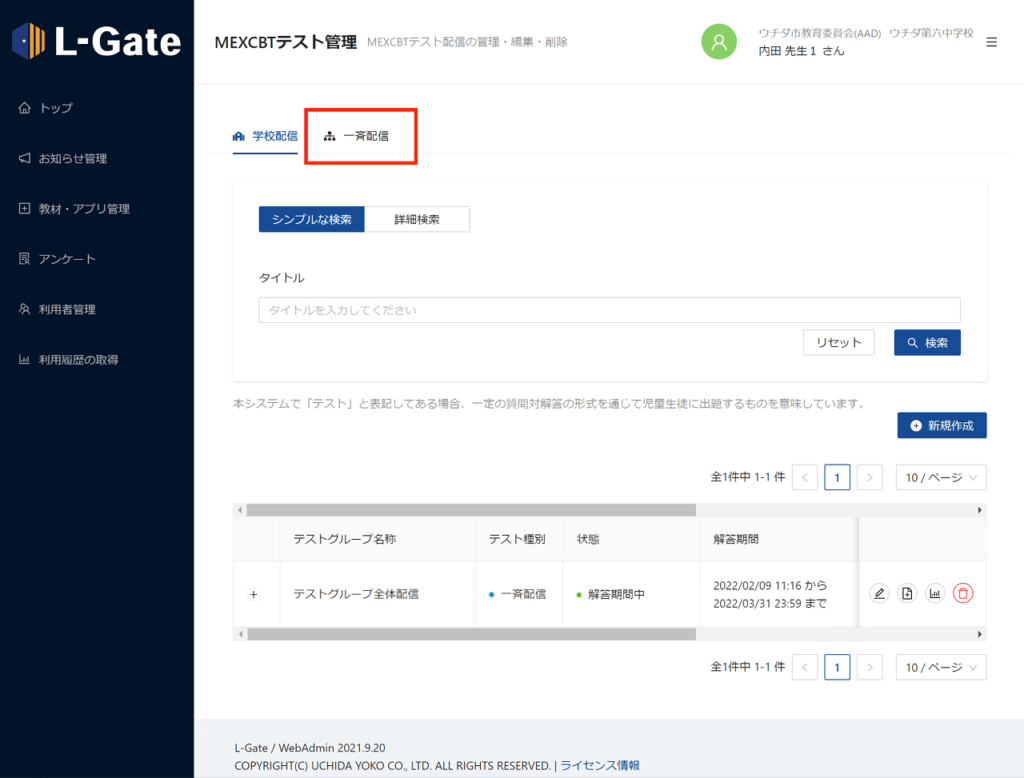Click the テスト種別 column header

click(x=517, y=539)
